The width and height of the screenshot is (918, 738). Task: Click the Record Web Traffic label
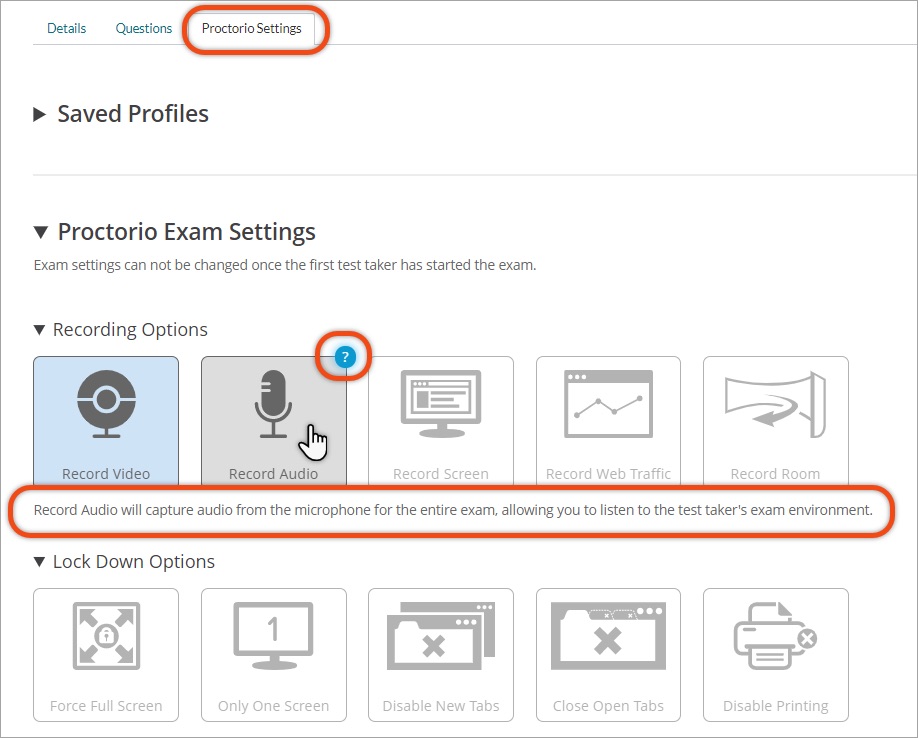click(x=608, y=473)
